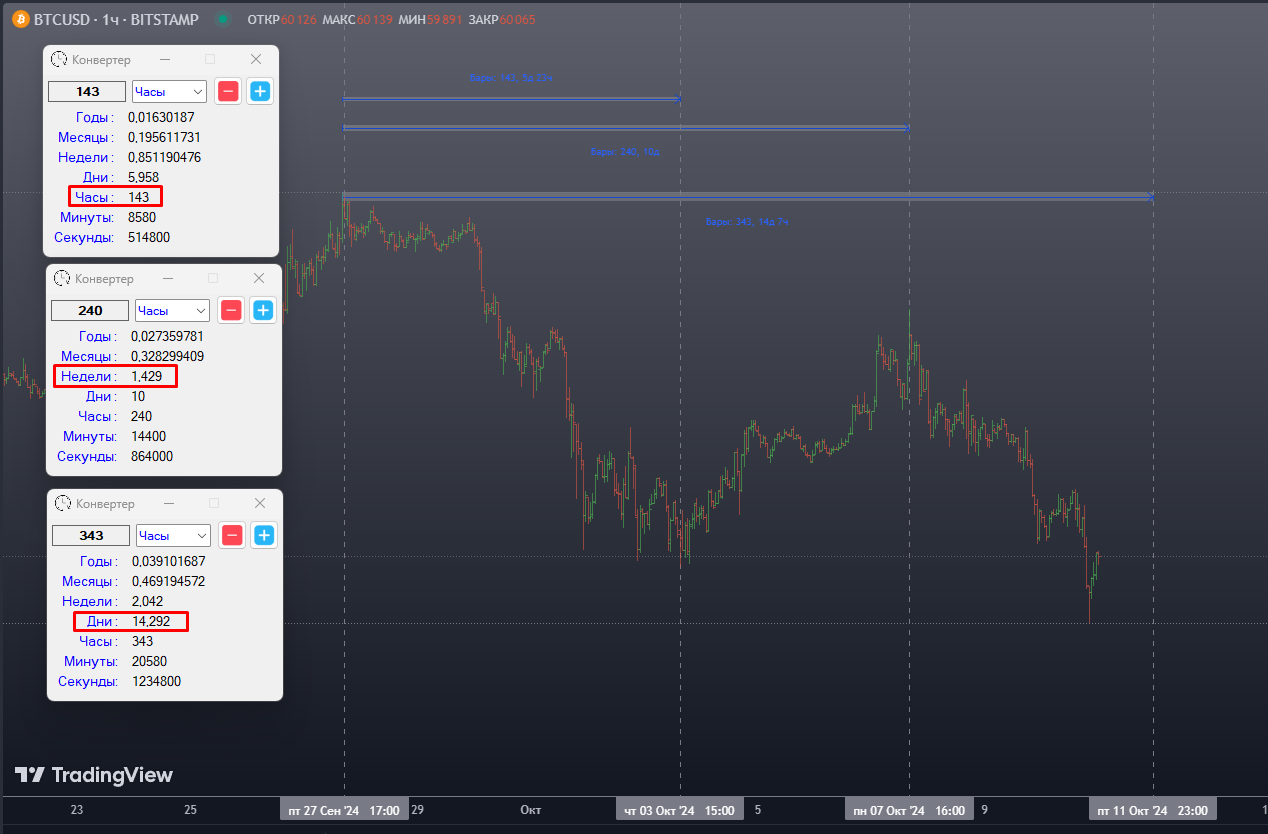Select the 343-bar date range measurement line

click(748, 196)
